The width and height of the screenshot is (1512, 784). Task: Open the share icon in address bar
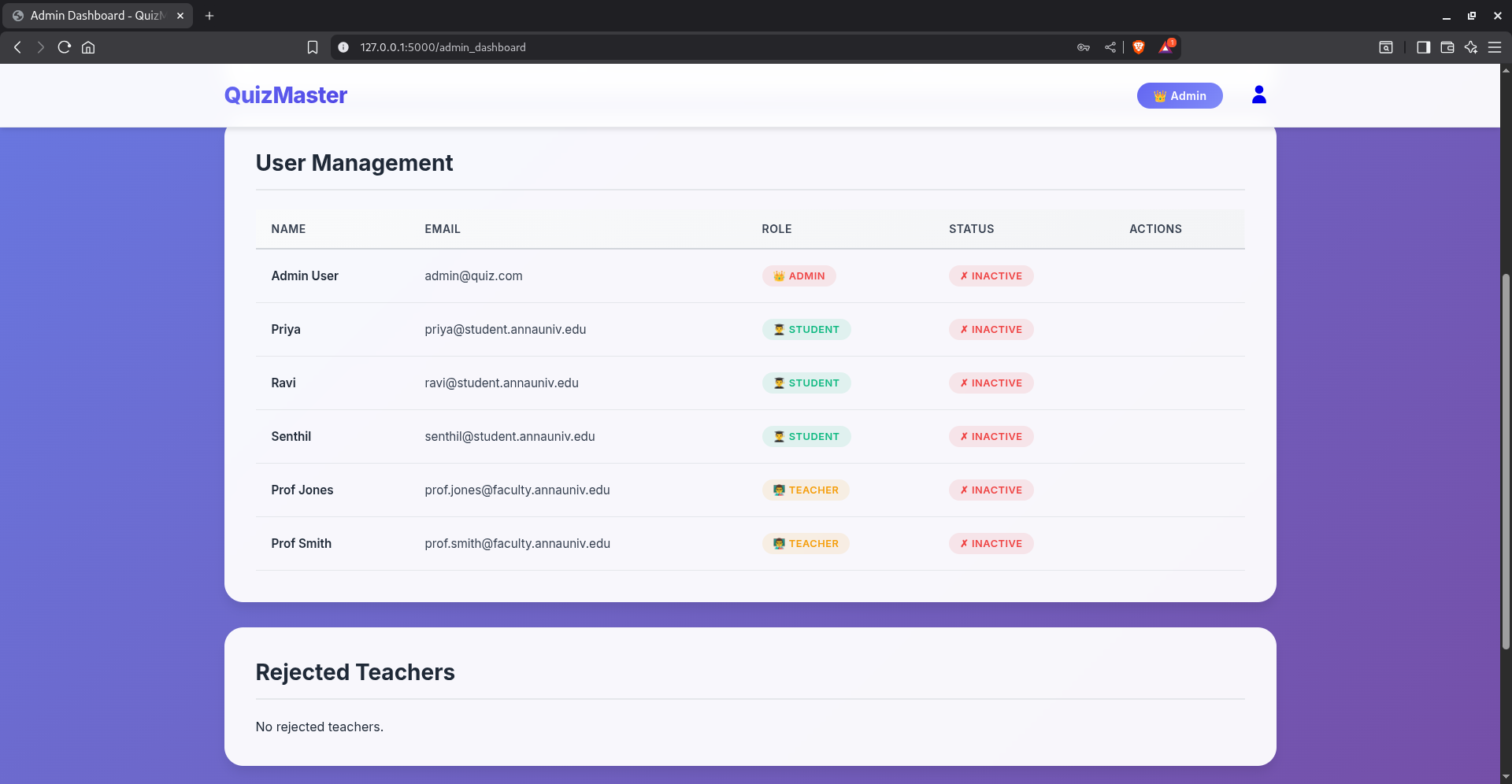click(x=1110, y=47)
